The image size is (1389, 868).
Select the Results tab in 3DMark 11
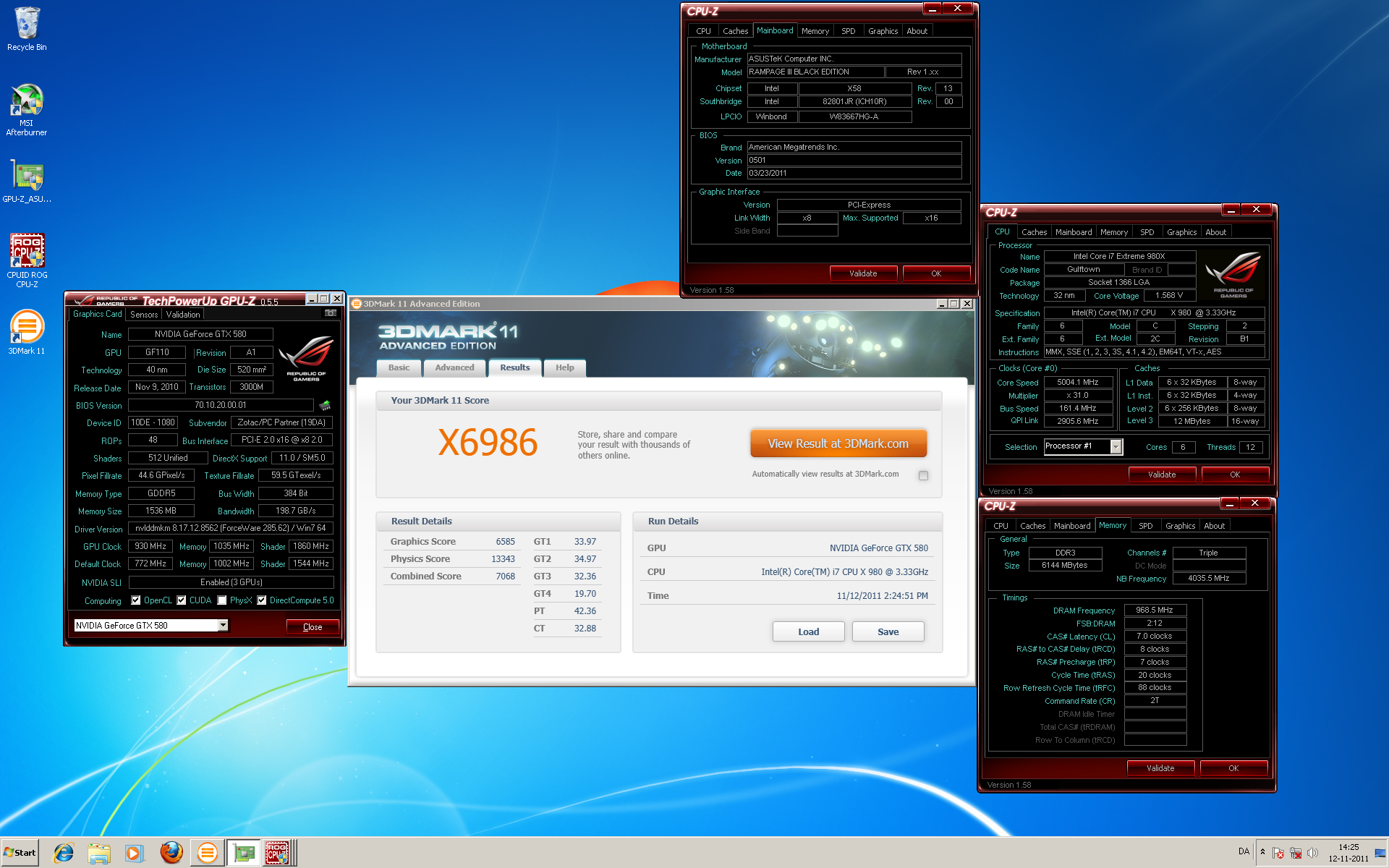coord(515,367)
